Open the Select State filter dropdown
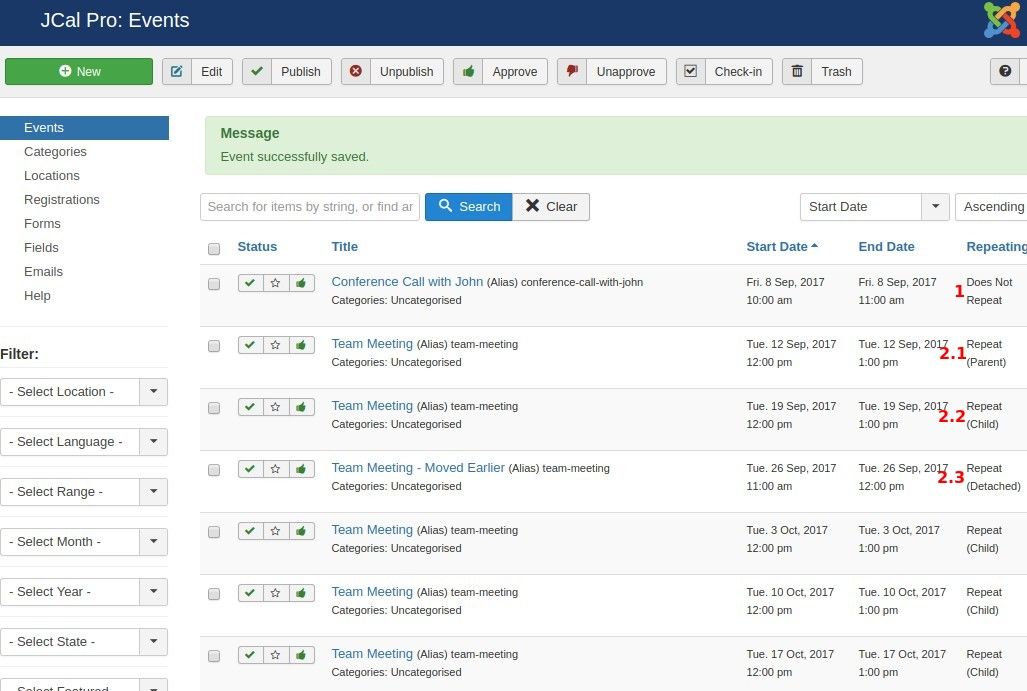This screenshot has height=691, width=1027. point(84,642)
